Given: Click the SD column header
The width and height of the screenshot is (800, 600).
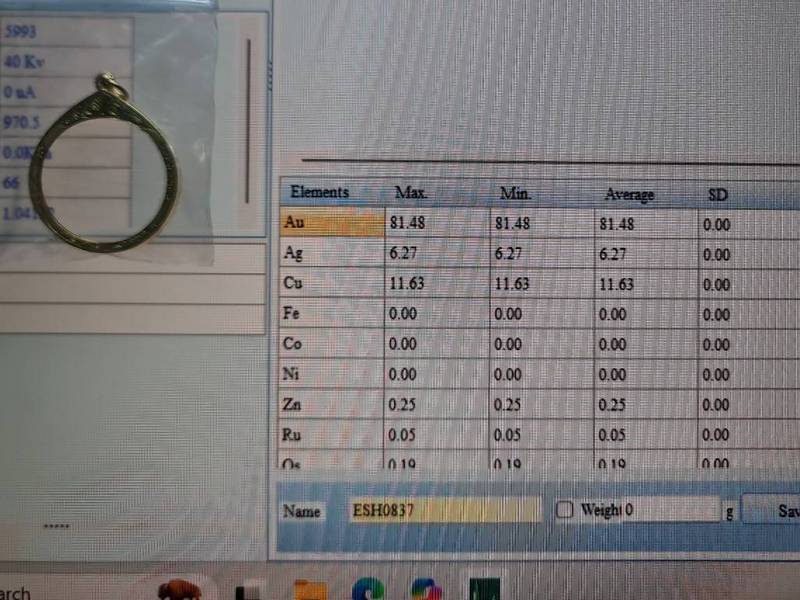Looking at the screenshot, I should pyautogui.click(x=717, y=194).
